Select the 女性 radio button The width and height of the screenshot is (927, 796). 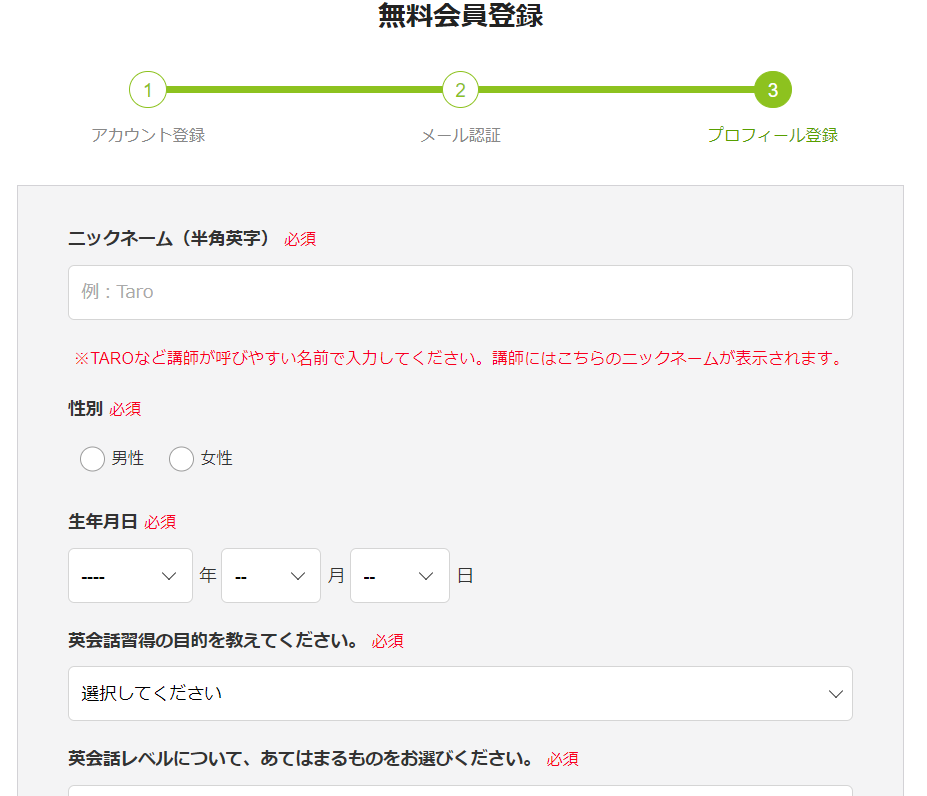coord(181,459)
